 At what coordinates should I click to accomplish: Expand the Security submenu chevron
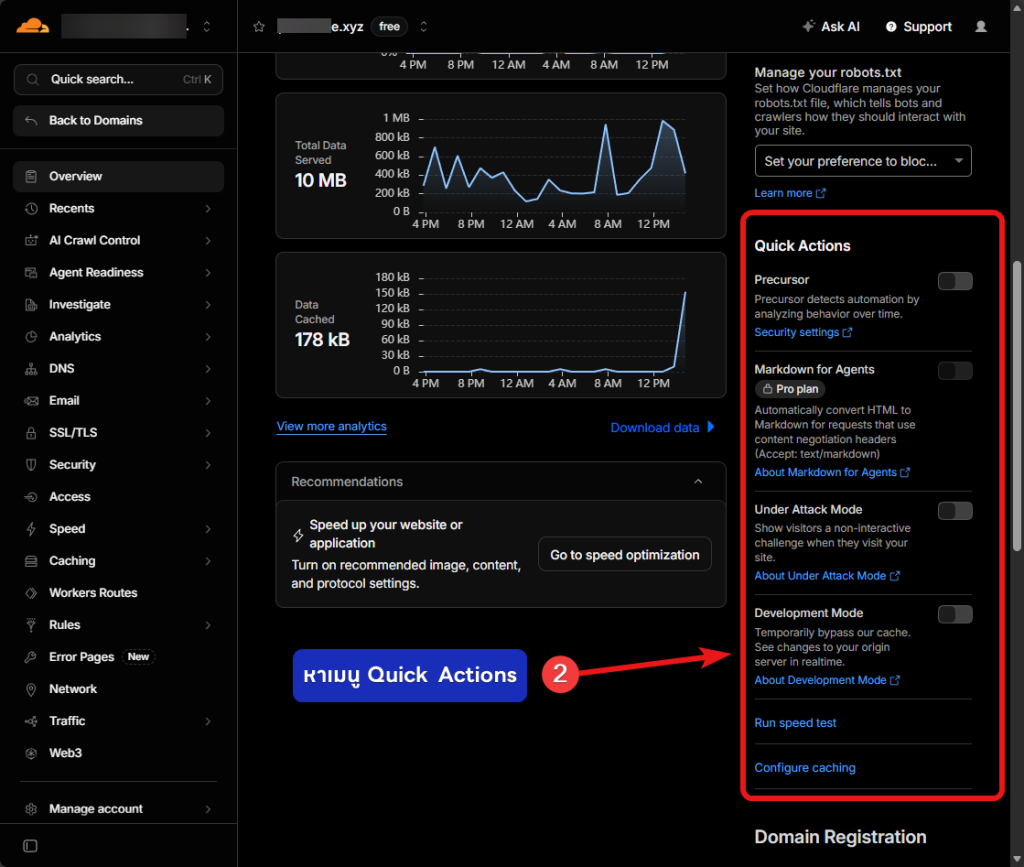[x=208, y=464]
